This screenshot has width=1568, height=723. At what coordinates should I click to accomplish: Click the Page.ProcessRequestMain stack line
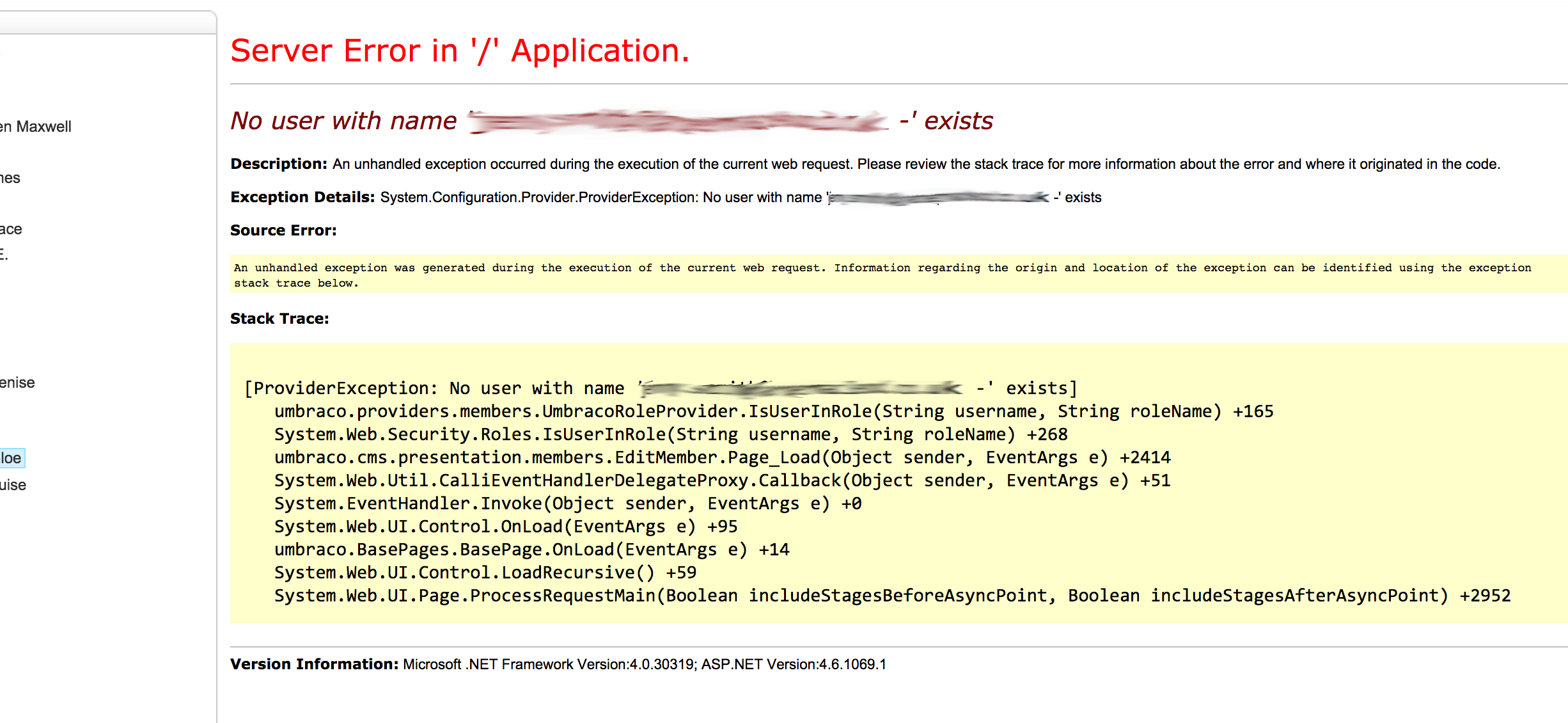pyautogui.click(x=893, y=596)
